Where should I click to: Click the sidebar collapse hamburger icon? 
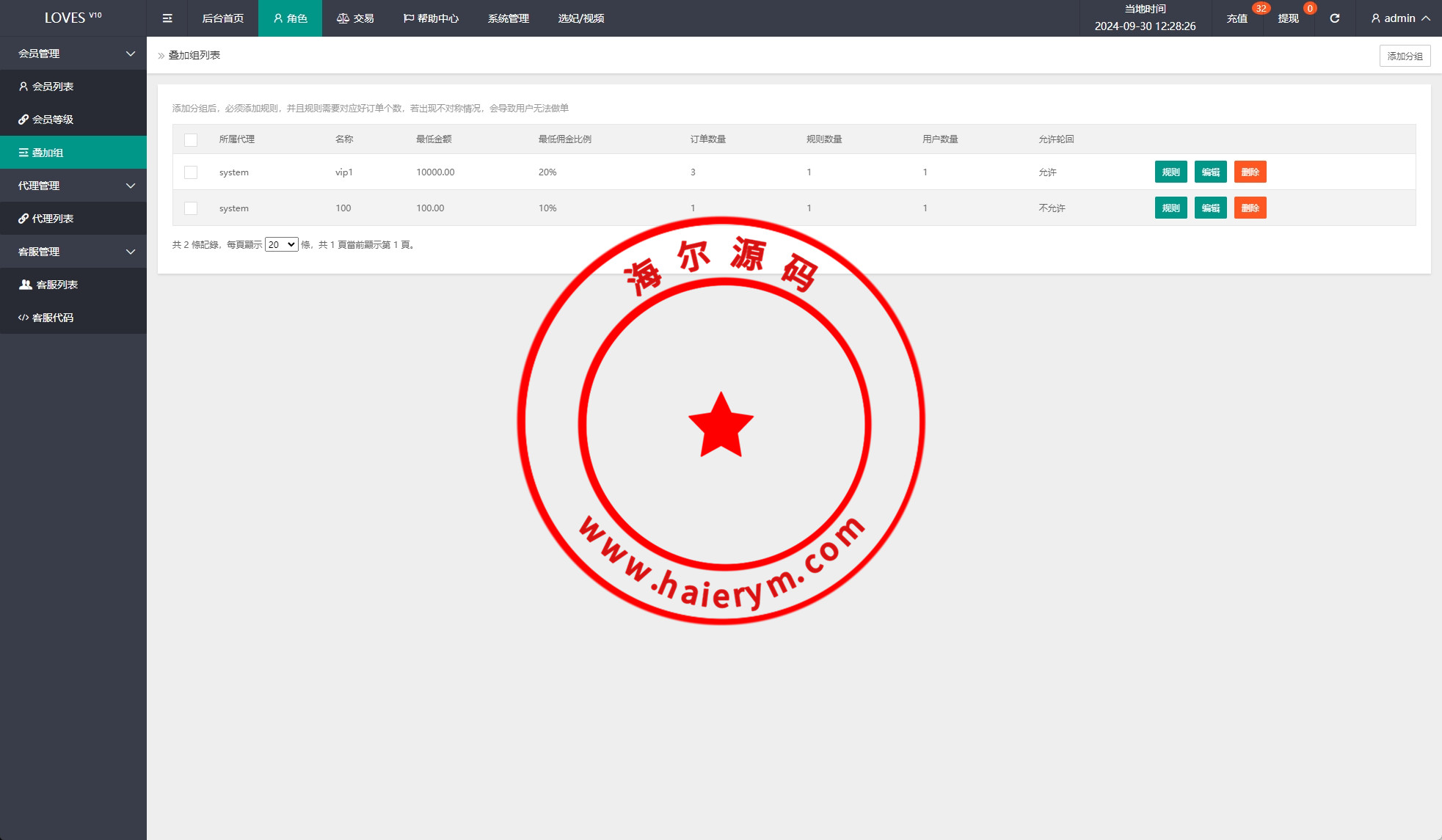[x=167, y=18]
